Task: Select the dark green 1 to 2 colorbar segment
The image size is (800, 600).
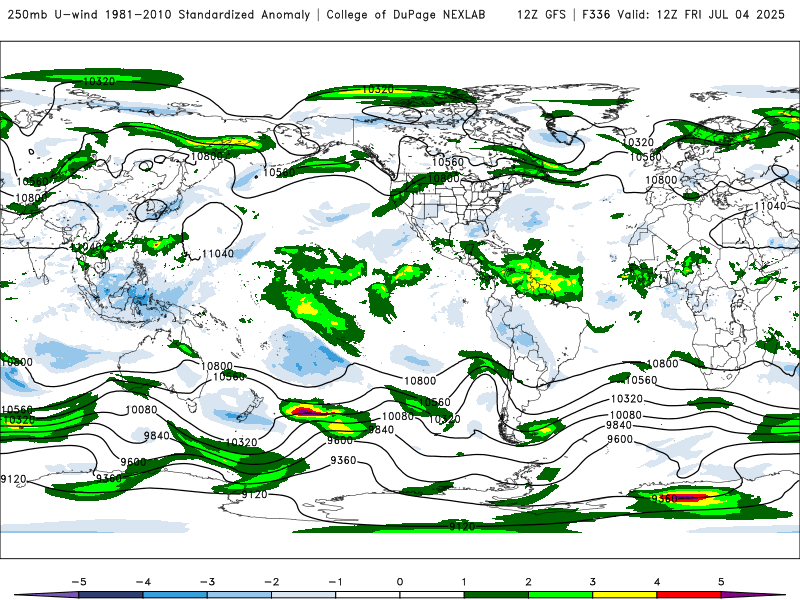Action: pyautogui.click(x=496, y=595)
